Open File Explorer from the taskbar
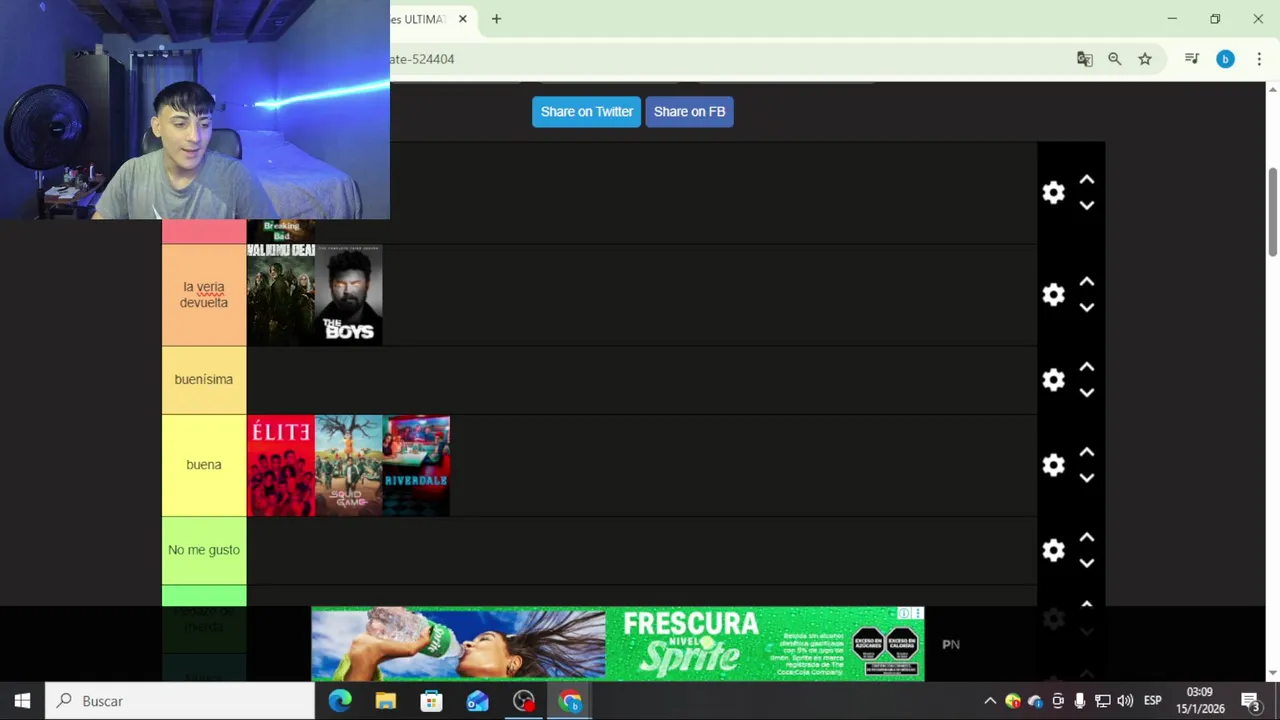Image resolution: width=1280 pixels, height=720 pixels. pos(386,701)
